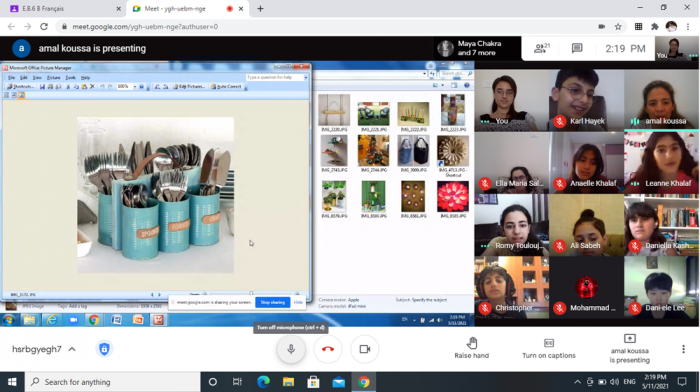The height and width of the screenshot is (392, 700).
Task: Show the participants list icon
Action: click(x=542, y=48)
